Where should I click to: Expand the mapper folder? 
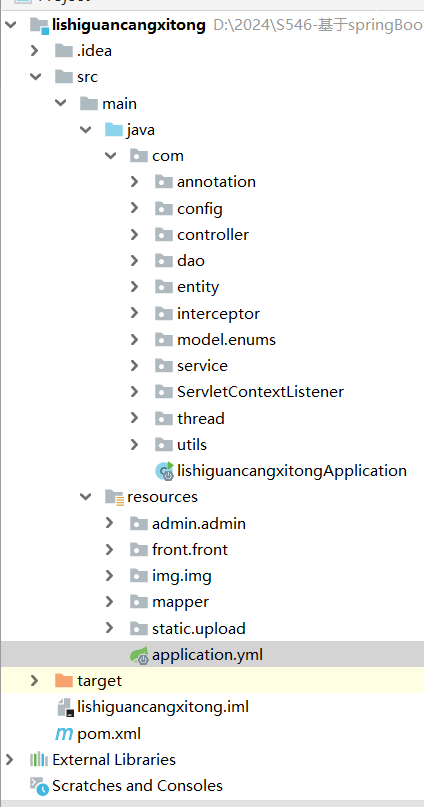(109, 602)
